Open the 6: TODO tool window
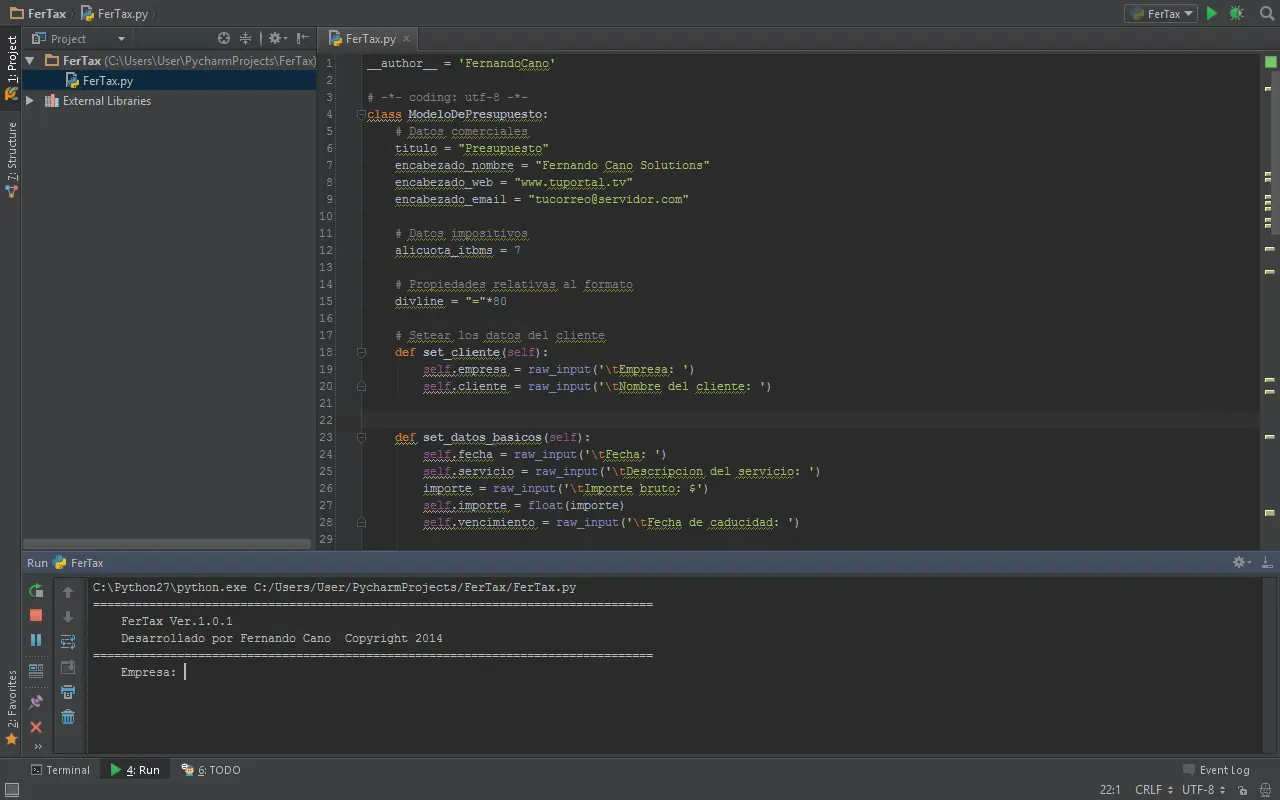The width and height of the screenshot is (1280, 800). pyautogui.click(x=211, y=770)
